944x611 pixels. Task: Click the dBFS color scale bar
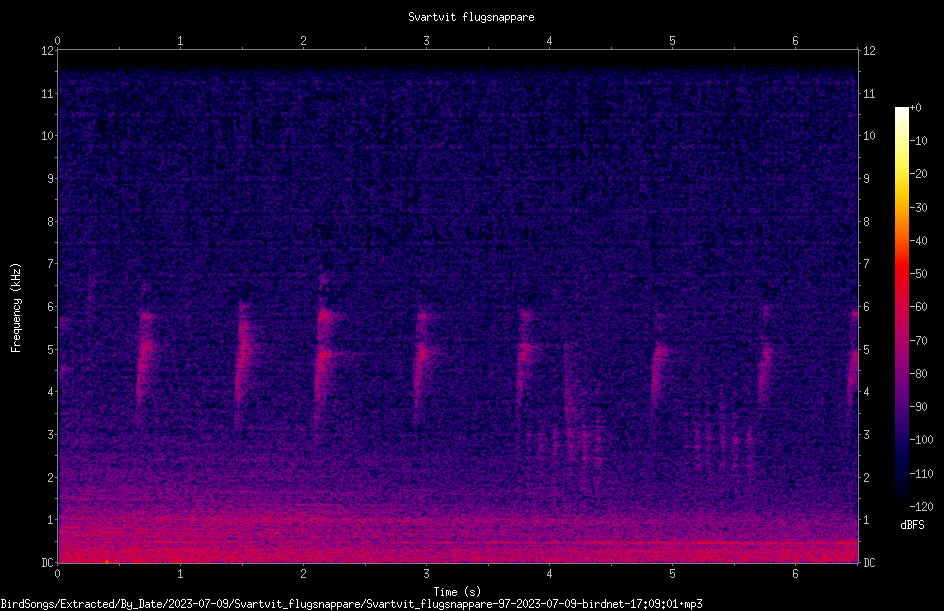901,307
